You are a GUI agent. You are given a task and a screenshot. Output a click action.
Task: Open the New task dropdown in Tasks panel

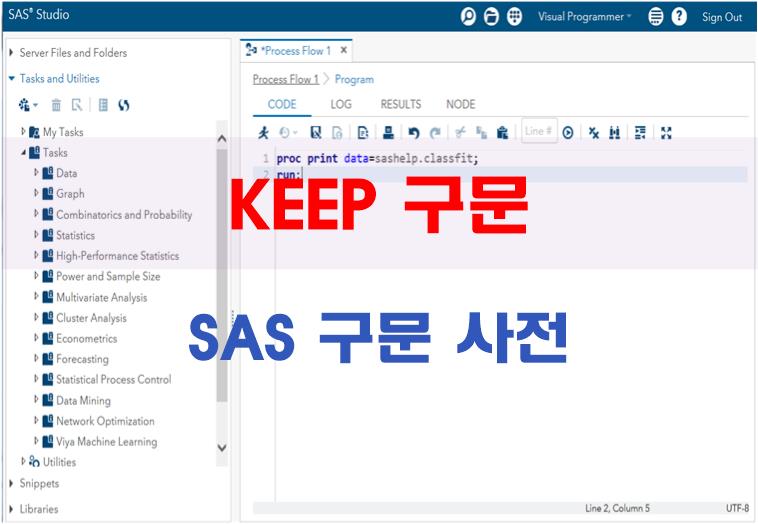pyautogui.click(x=28, y=105)
